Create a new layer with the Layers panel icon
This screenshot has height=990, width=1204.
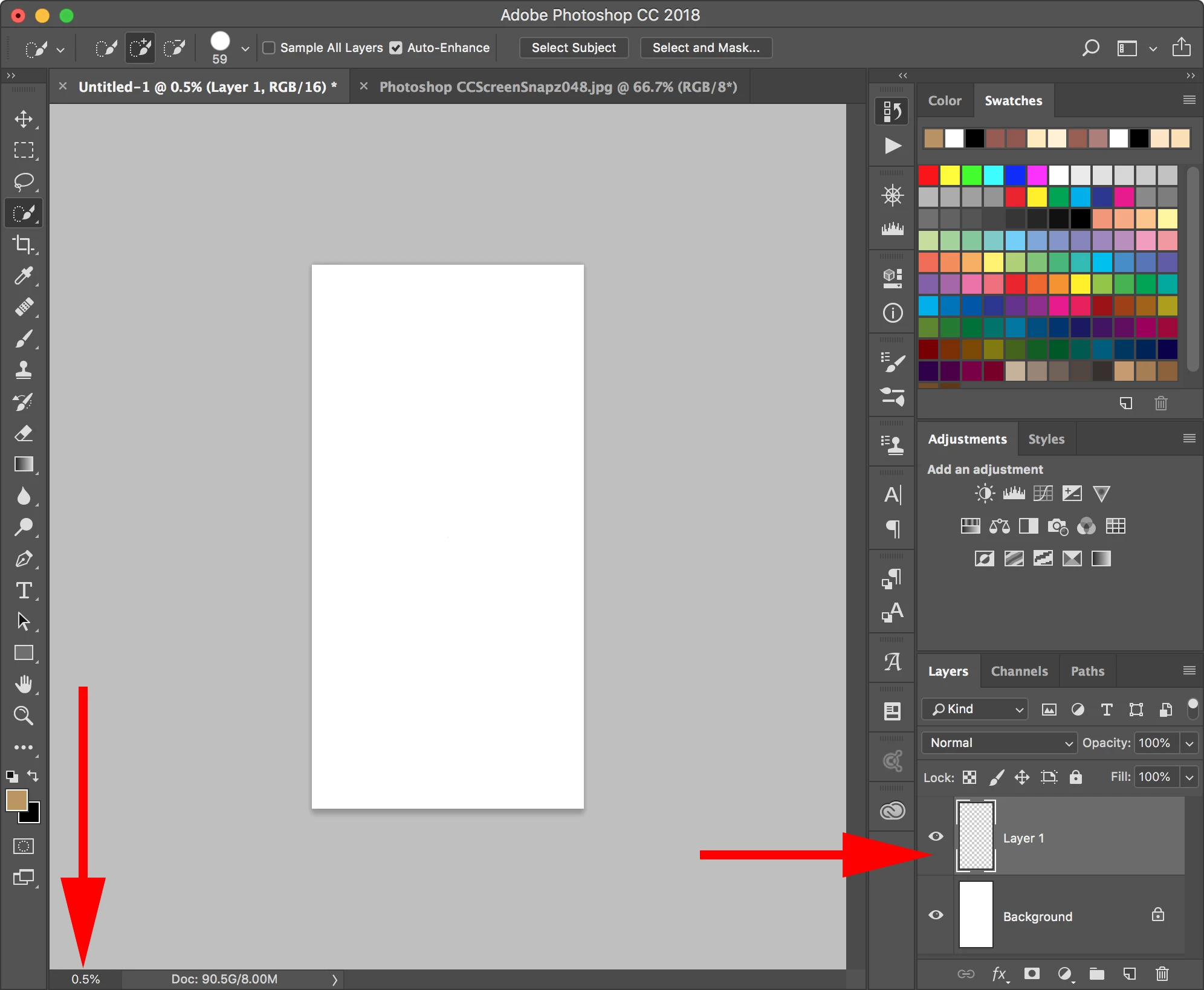pos(1129,974)
